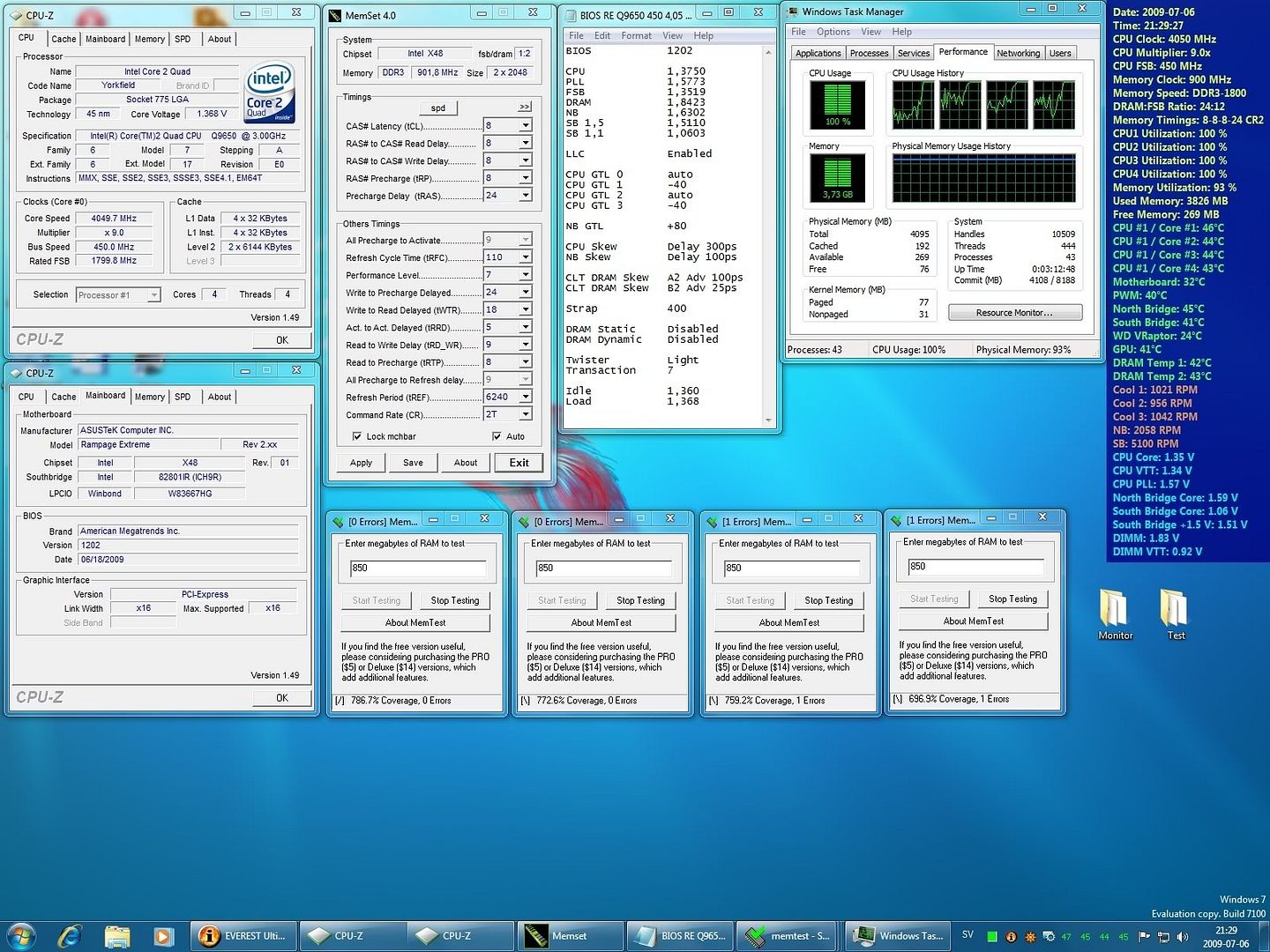Click the orange EVEREST info tray icon
1270x952 pixels.
point(1011,936)
